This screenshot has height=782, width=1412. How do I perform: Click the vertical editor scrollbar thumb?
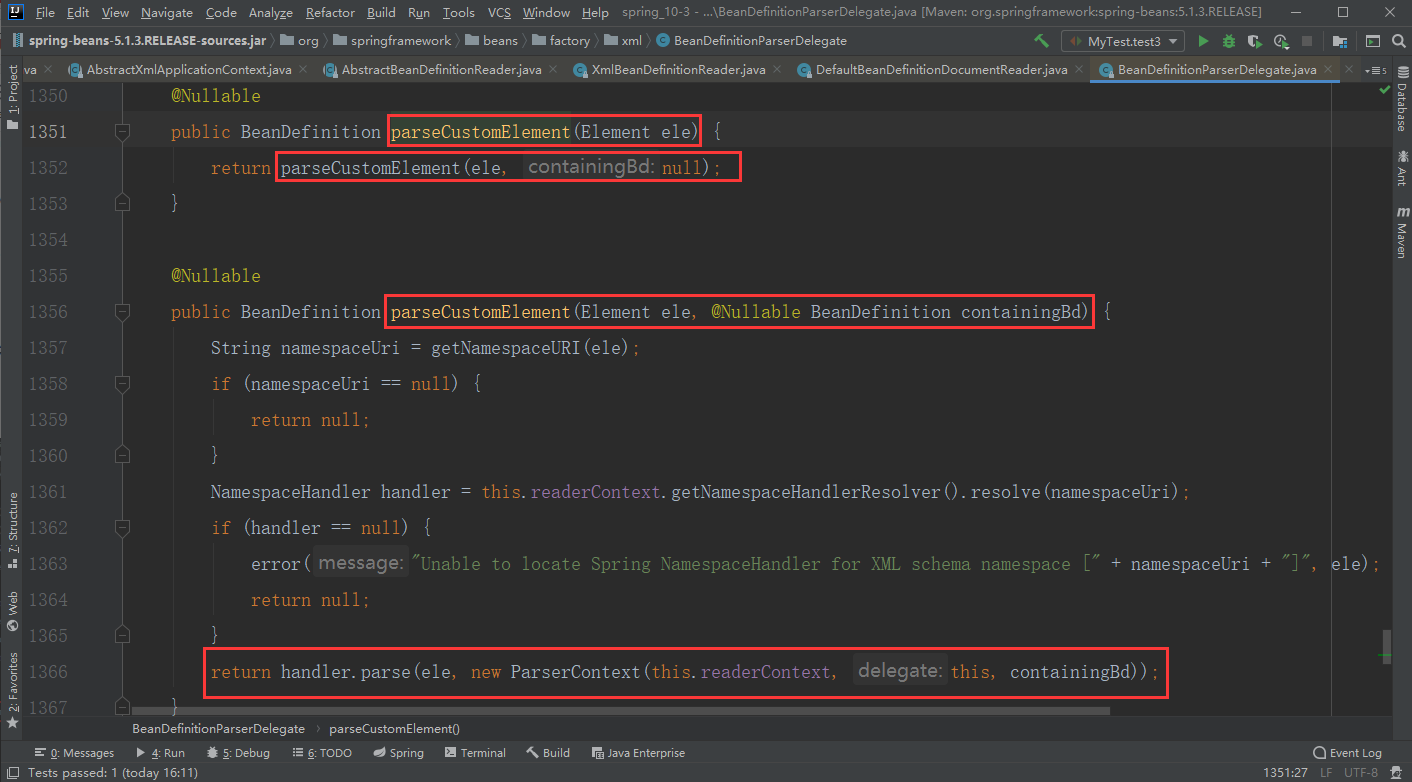1386,646
